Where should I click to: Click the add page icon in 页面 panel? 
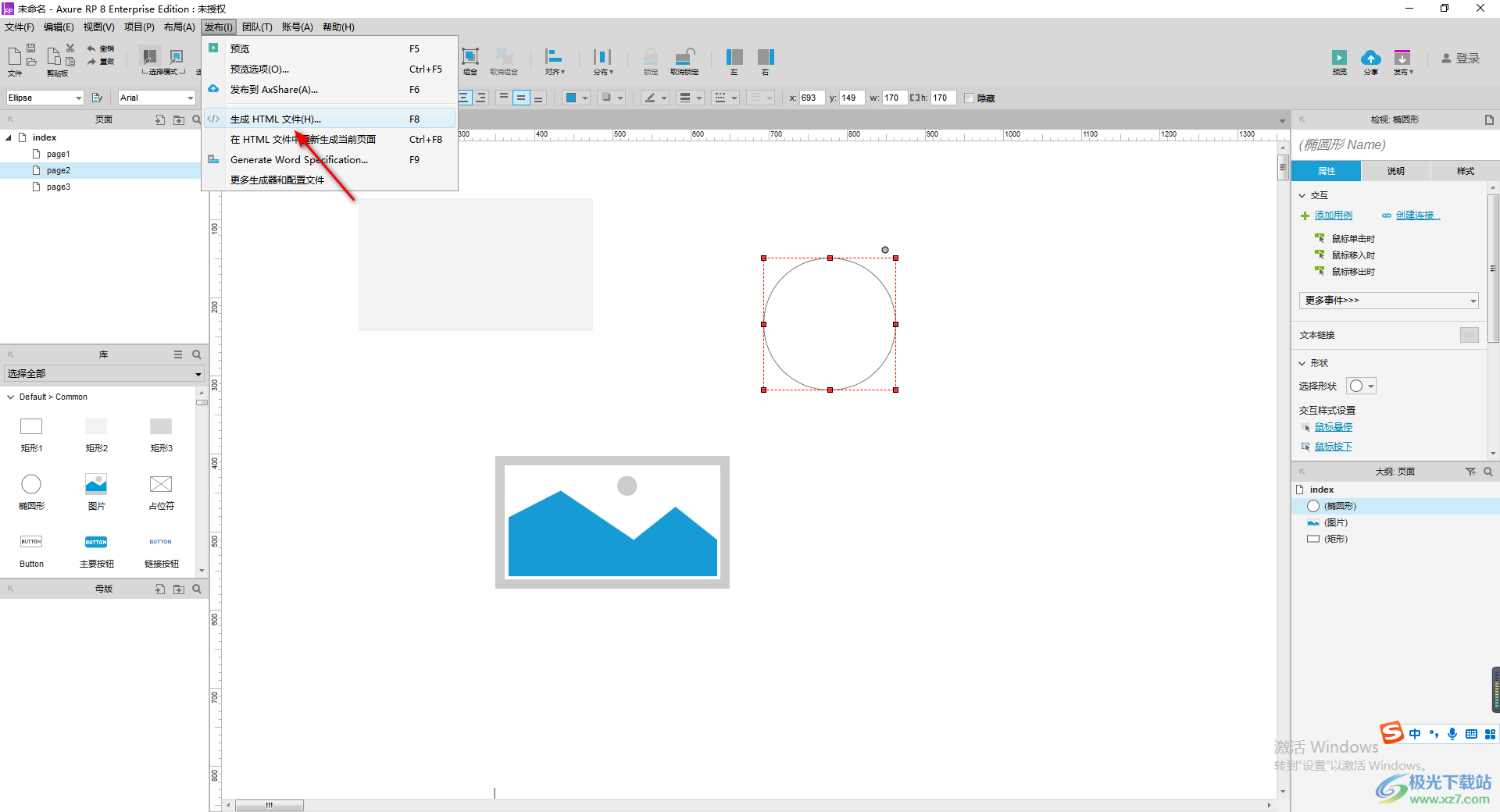[x=160, y=119]
